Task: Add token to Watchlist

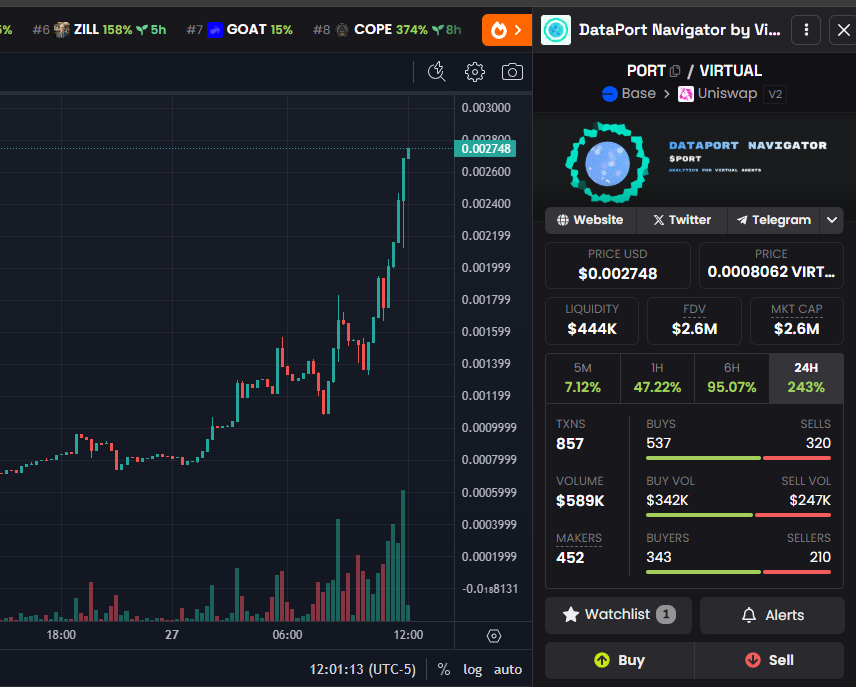Action: pyautogui.click(x=619, y=615)
